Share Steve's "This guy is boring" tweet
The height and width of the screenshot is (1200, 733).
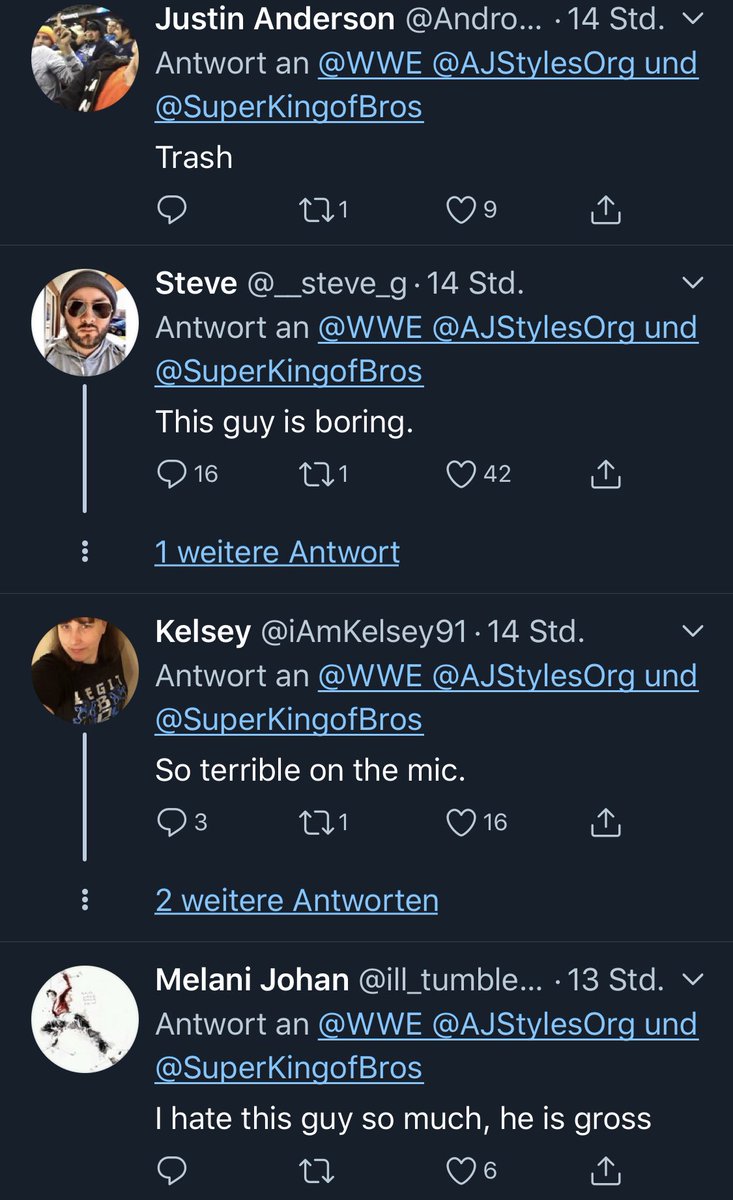coord(606,474)
